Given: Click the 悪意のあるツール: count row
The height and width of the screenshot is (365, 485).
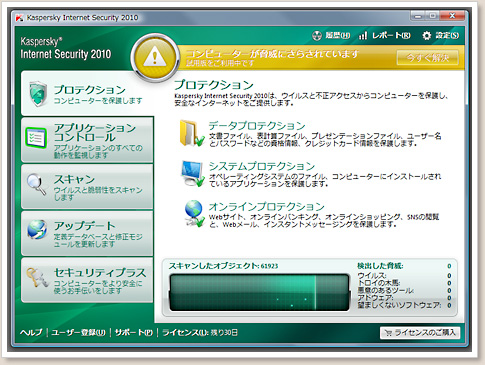Looking at the screenshot, I should click(x=404, y=290).
